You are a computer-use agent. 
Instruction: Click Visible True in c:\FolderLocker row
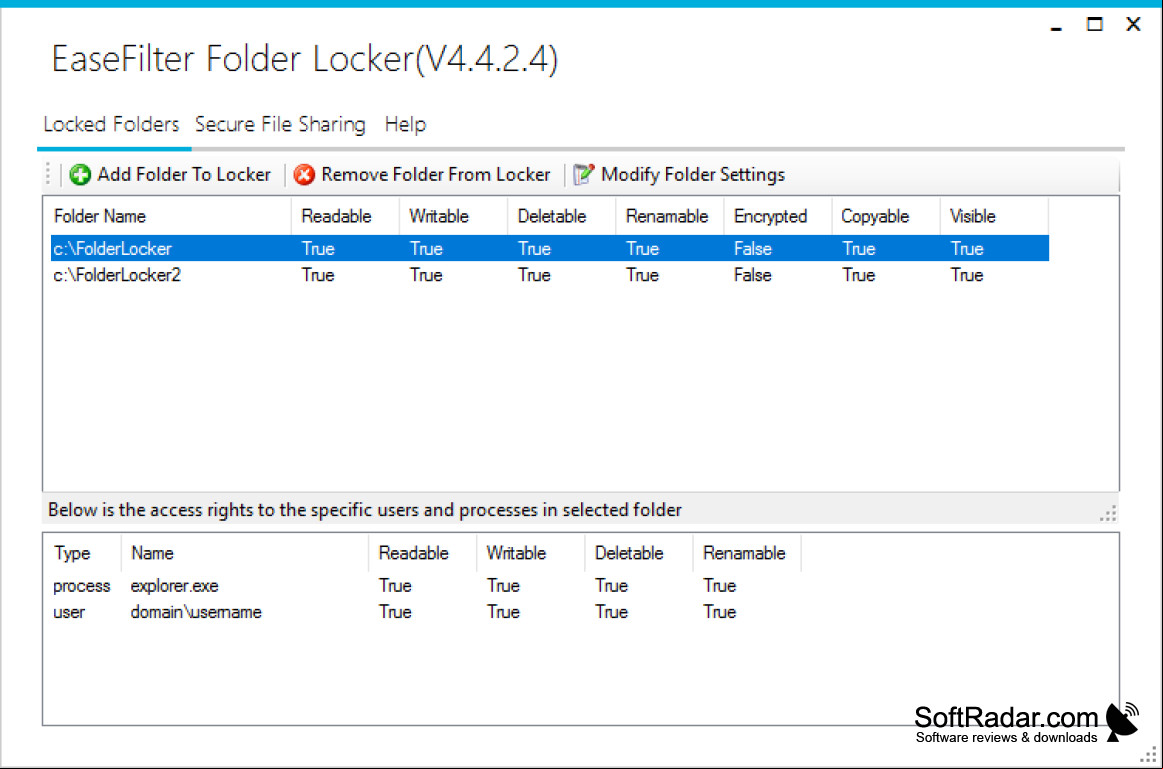tap(967, 248)
